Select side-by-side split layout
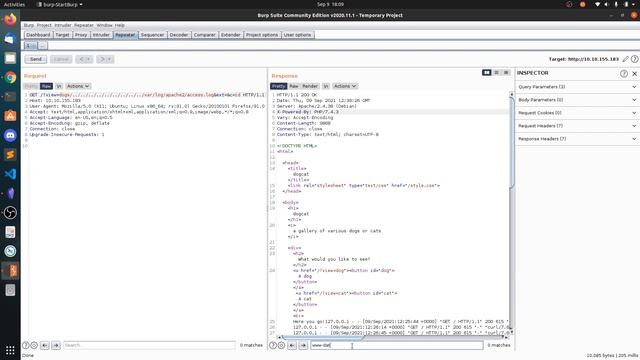This screenshot has width=640, height=360. point(487,73)
